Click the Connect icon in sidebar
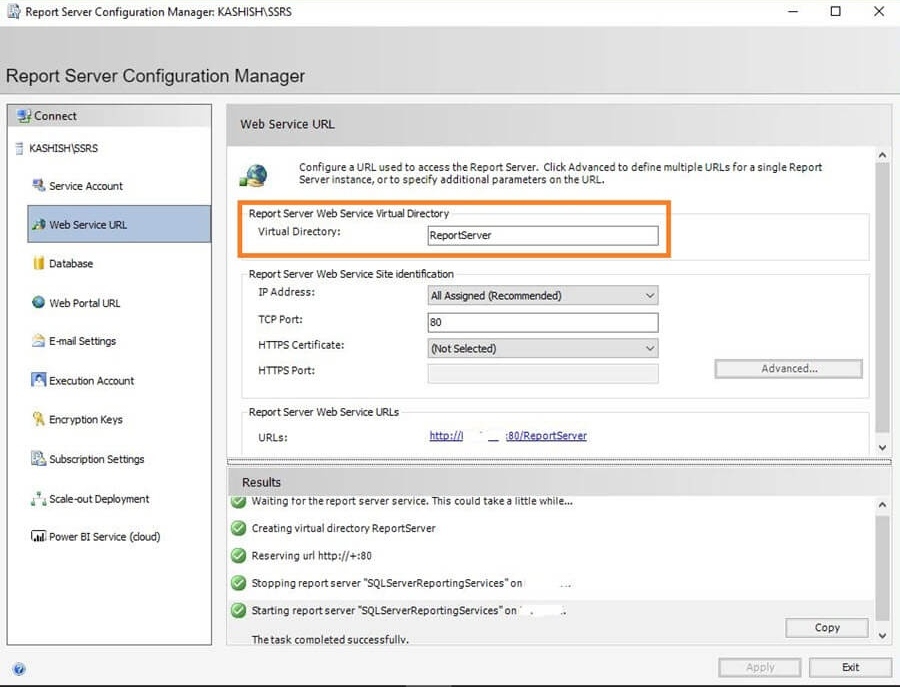This screenshot has height=687, width=900. [24, 115]
